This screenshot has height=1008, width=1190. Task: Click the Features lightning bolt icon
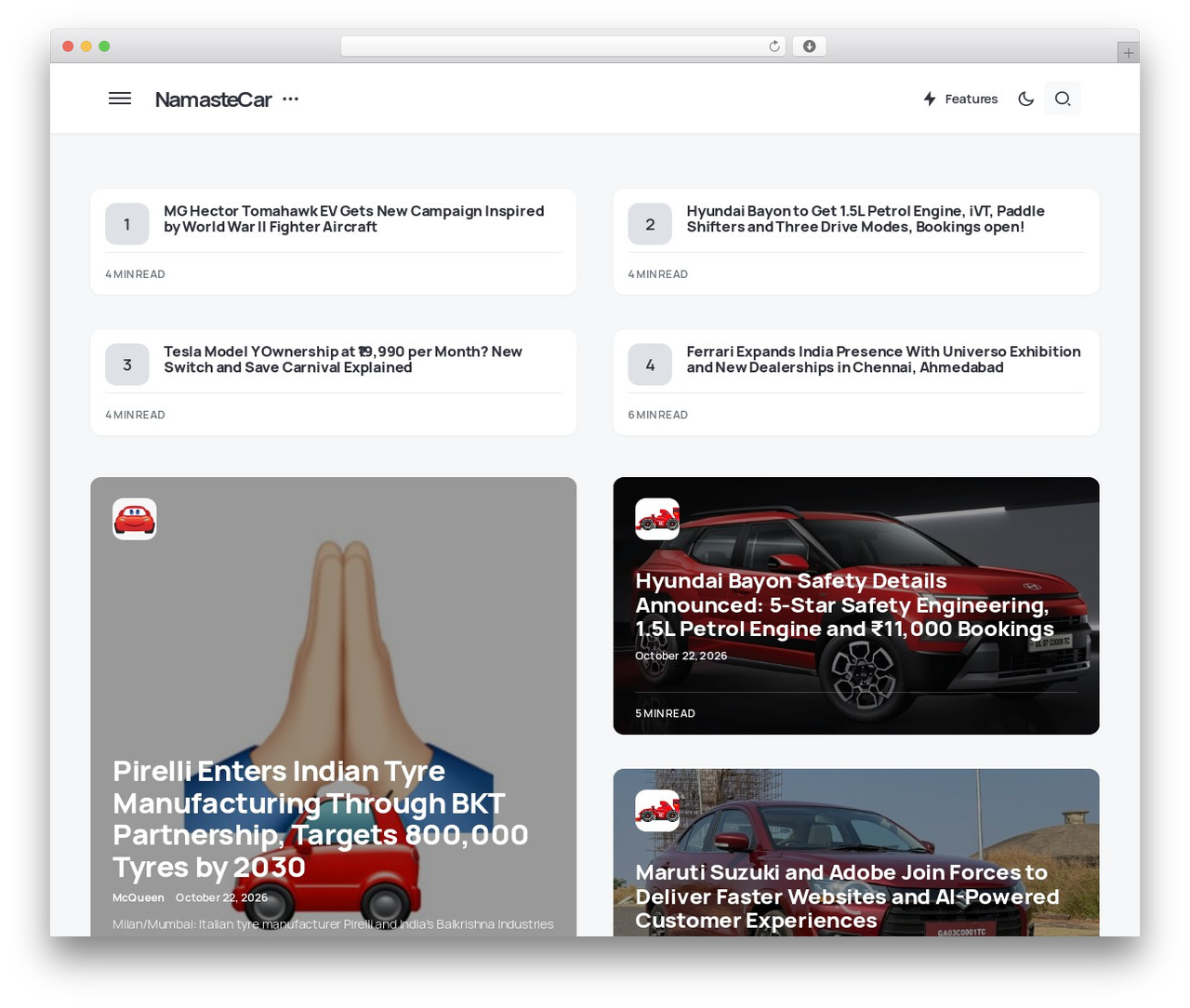tap(930, 99)
